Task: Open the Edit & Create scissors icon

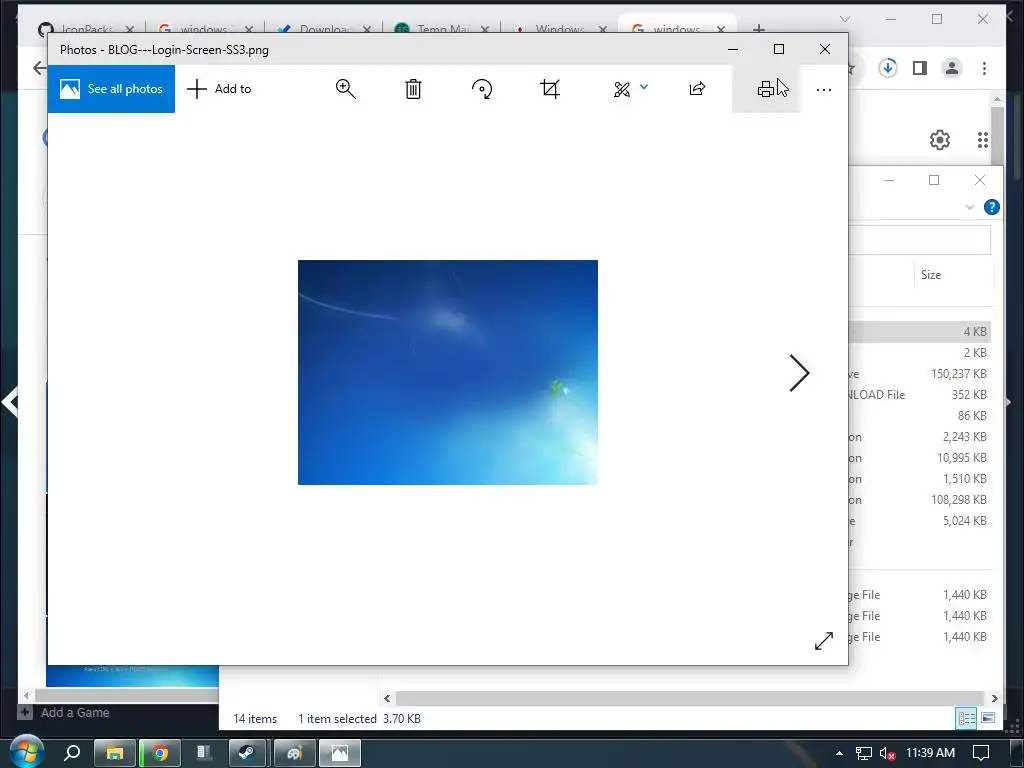Action: coord(622,89)
